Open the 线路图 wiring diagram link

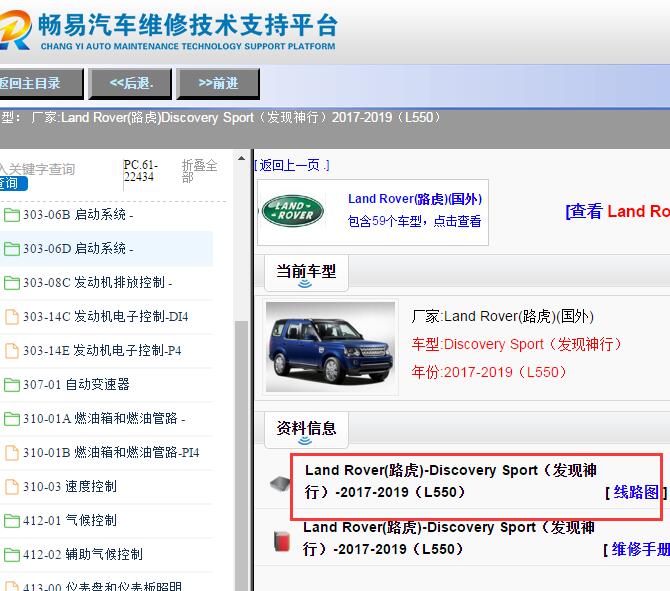click(636, 493)
